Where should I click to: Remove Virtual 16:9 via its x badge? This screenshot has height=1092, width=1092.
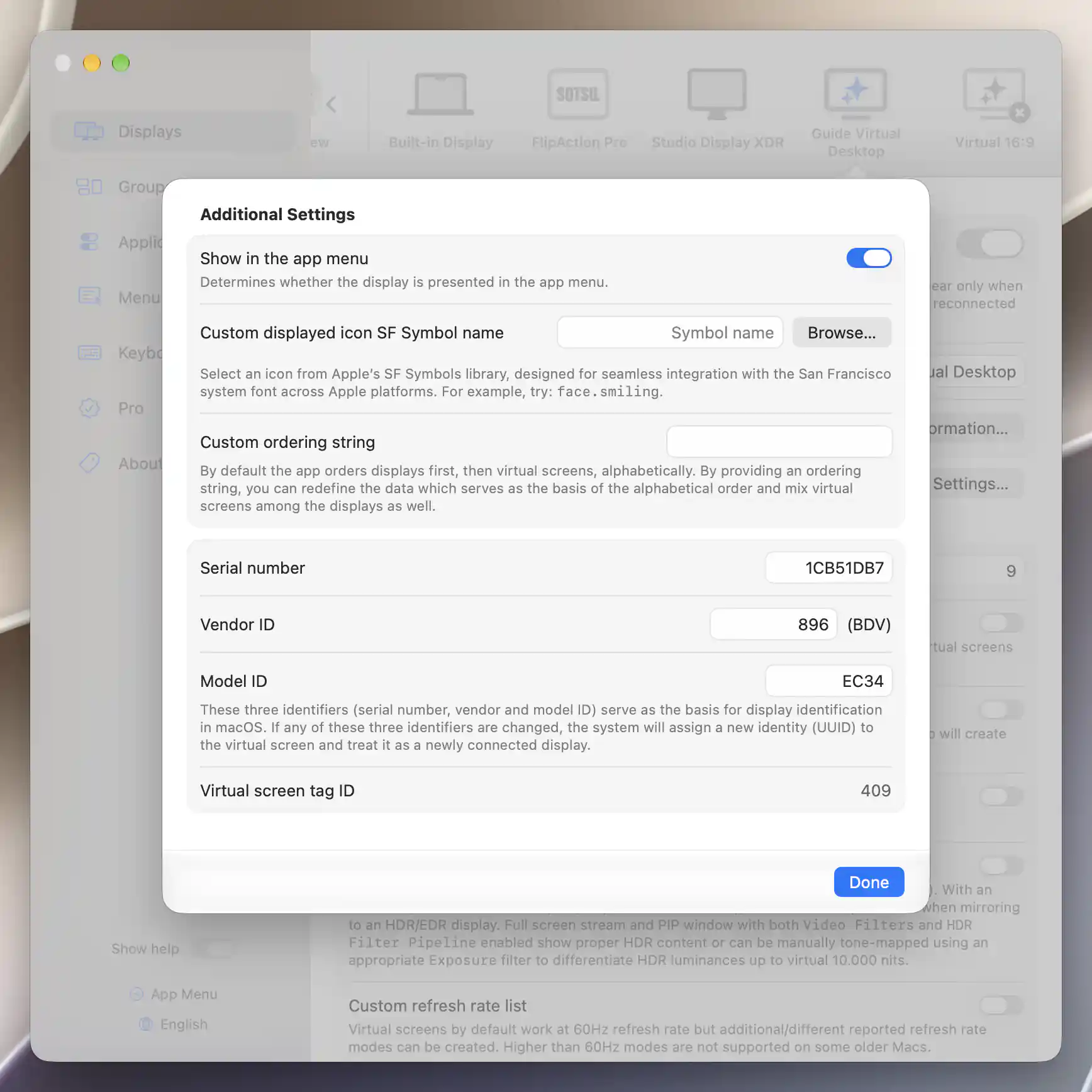pos(1020,113)
